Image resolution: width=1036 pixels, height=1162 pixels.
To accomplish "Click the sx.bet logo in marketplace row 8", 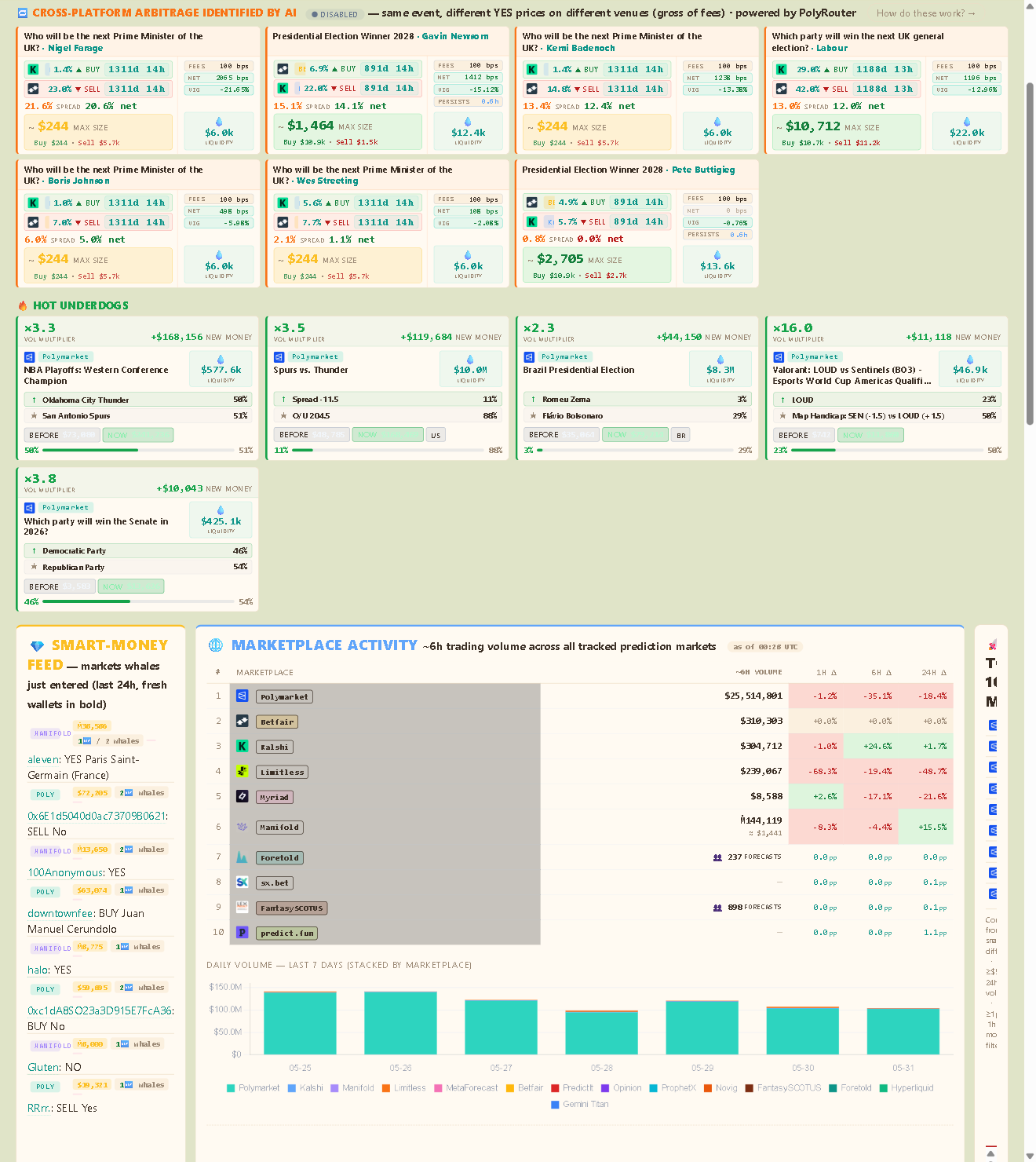I will click(242, 882).
